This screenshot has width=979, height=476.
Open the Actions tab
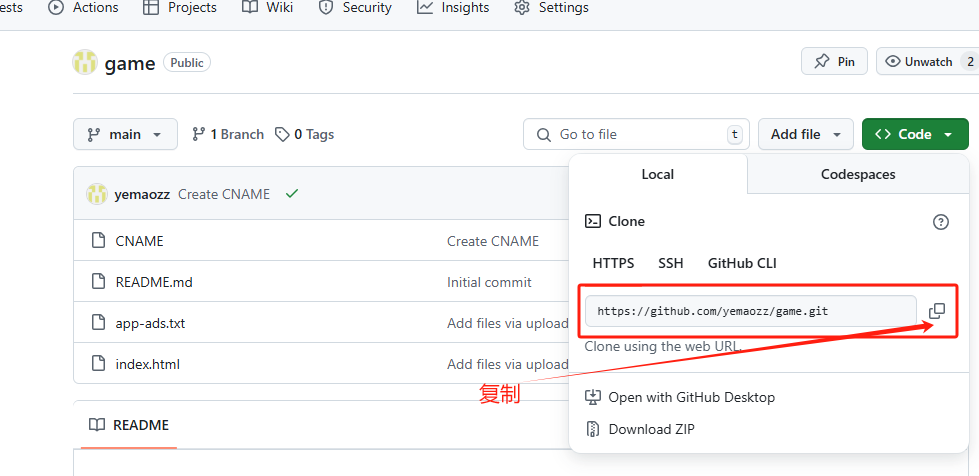click(83, 7)
